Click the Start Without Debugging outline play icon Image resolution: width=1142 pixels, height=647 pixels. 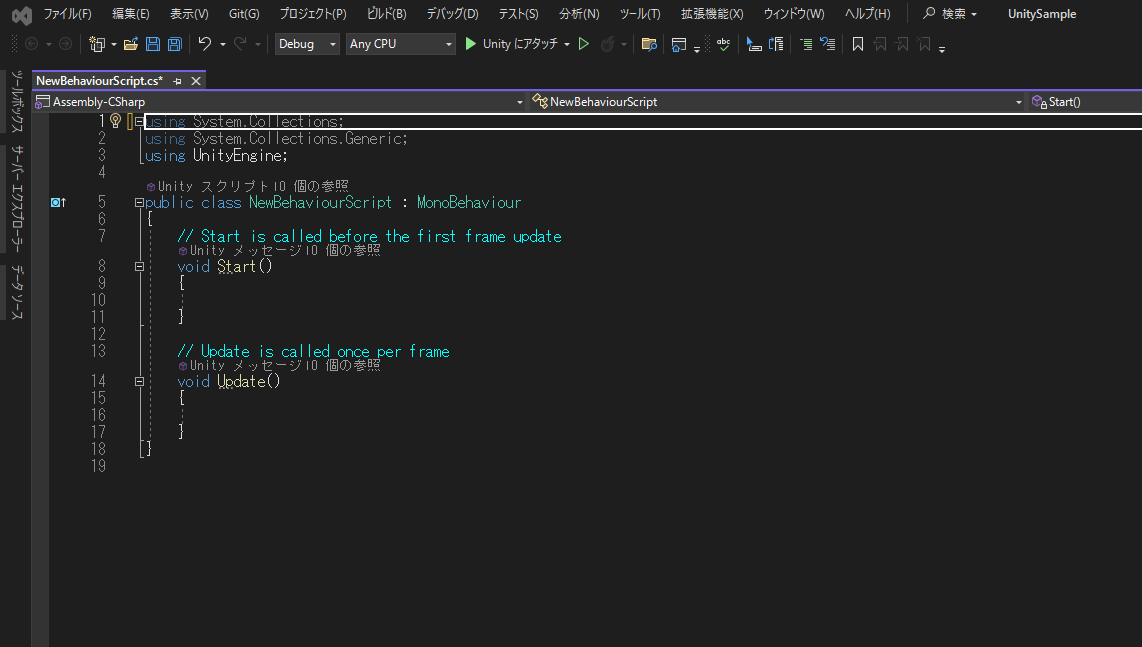point(583,44)
